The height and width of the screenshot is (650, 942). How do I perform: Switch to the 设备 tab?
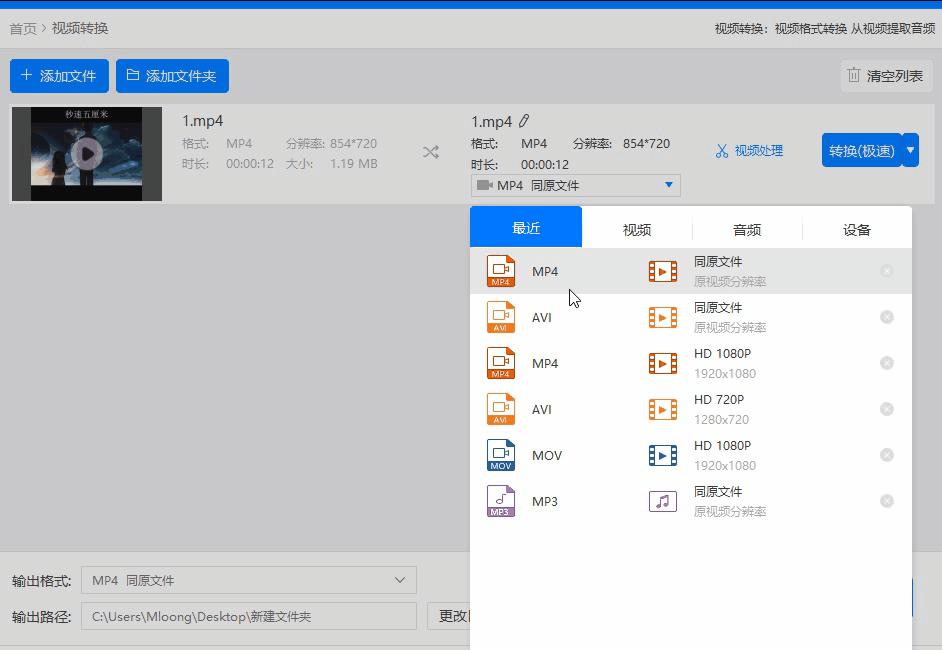pyautogui.click(x=856, y=229)
